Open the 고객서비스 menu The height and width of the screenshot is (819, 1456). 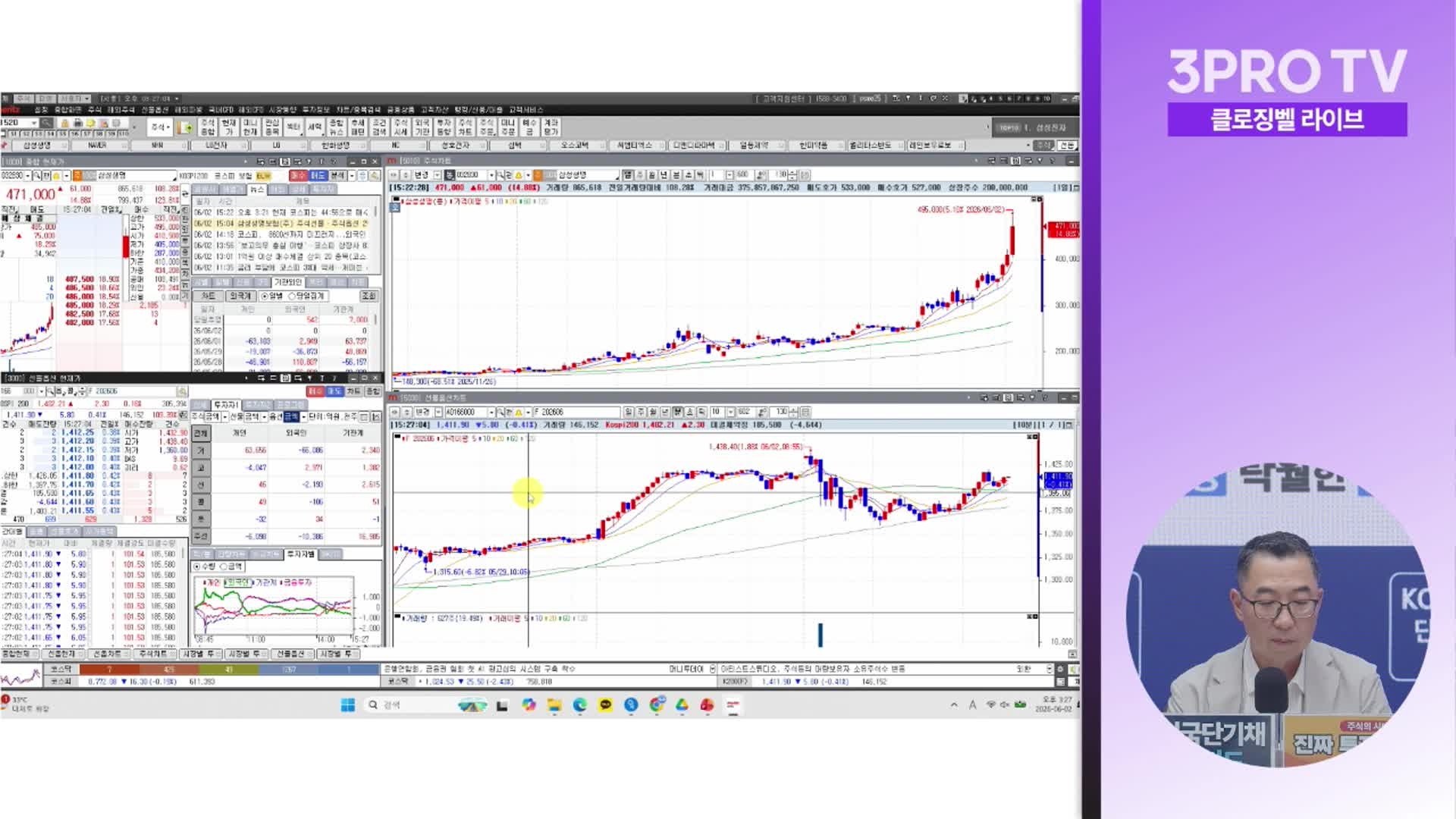(526, 110)
